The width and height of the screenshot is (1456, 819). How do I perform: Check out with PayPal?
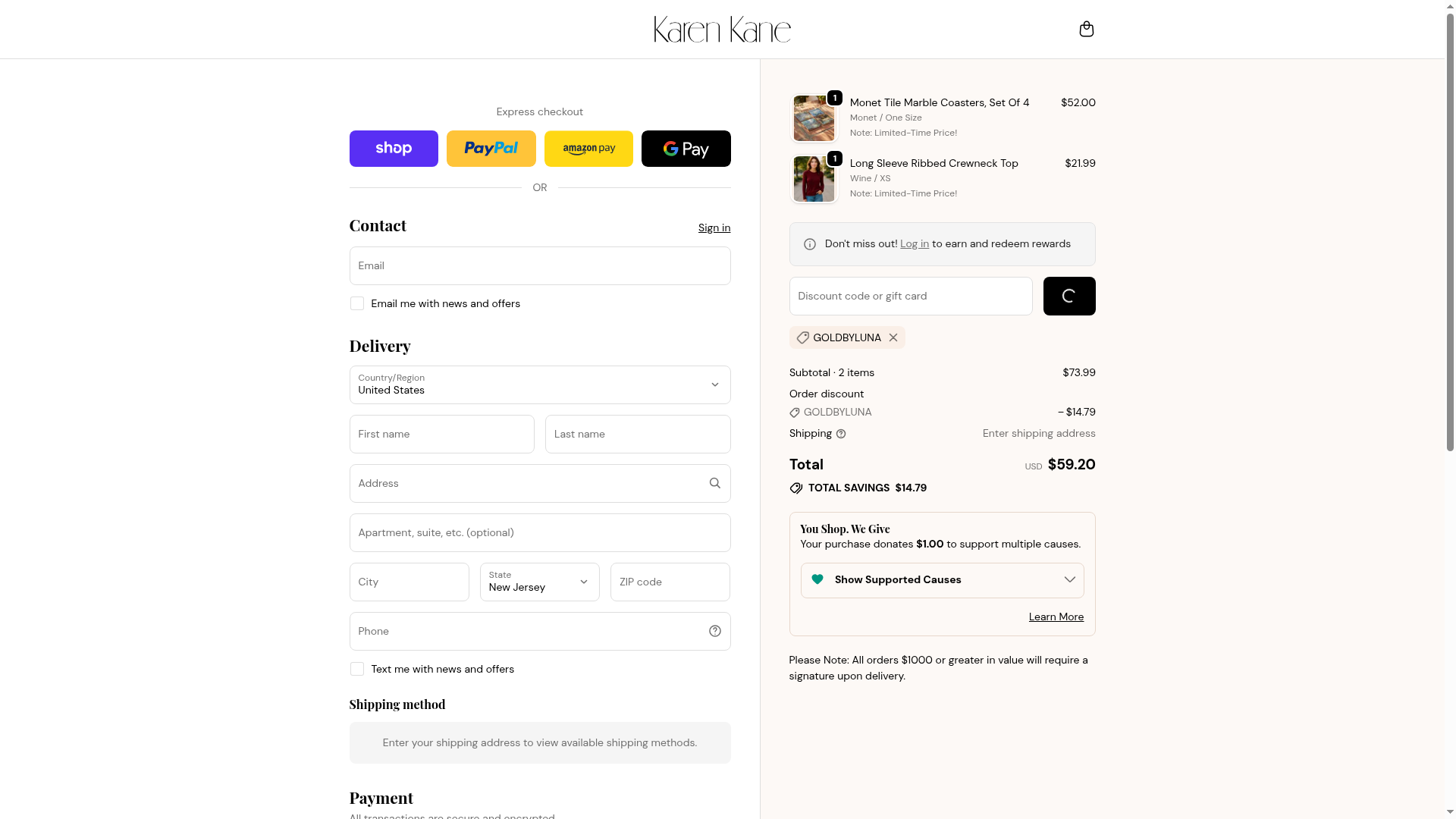click(491, 149)
